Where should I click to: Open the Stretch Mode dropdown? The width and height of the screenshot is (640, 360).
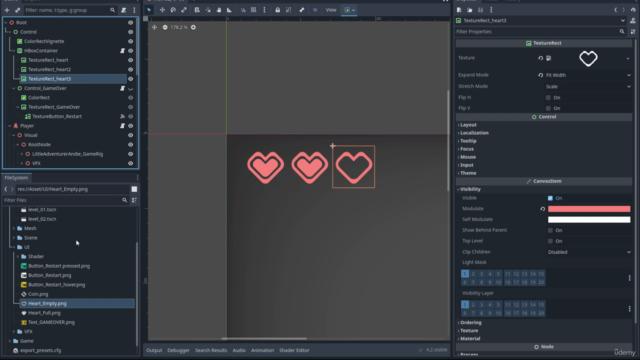click(588, 87)
